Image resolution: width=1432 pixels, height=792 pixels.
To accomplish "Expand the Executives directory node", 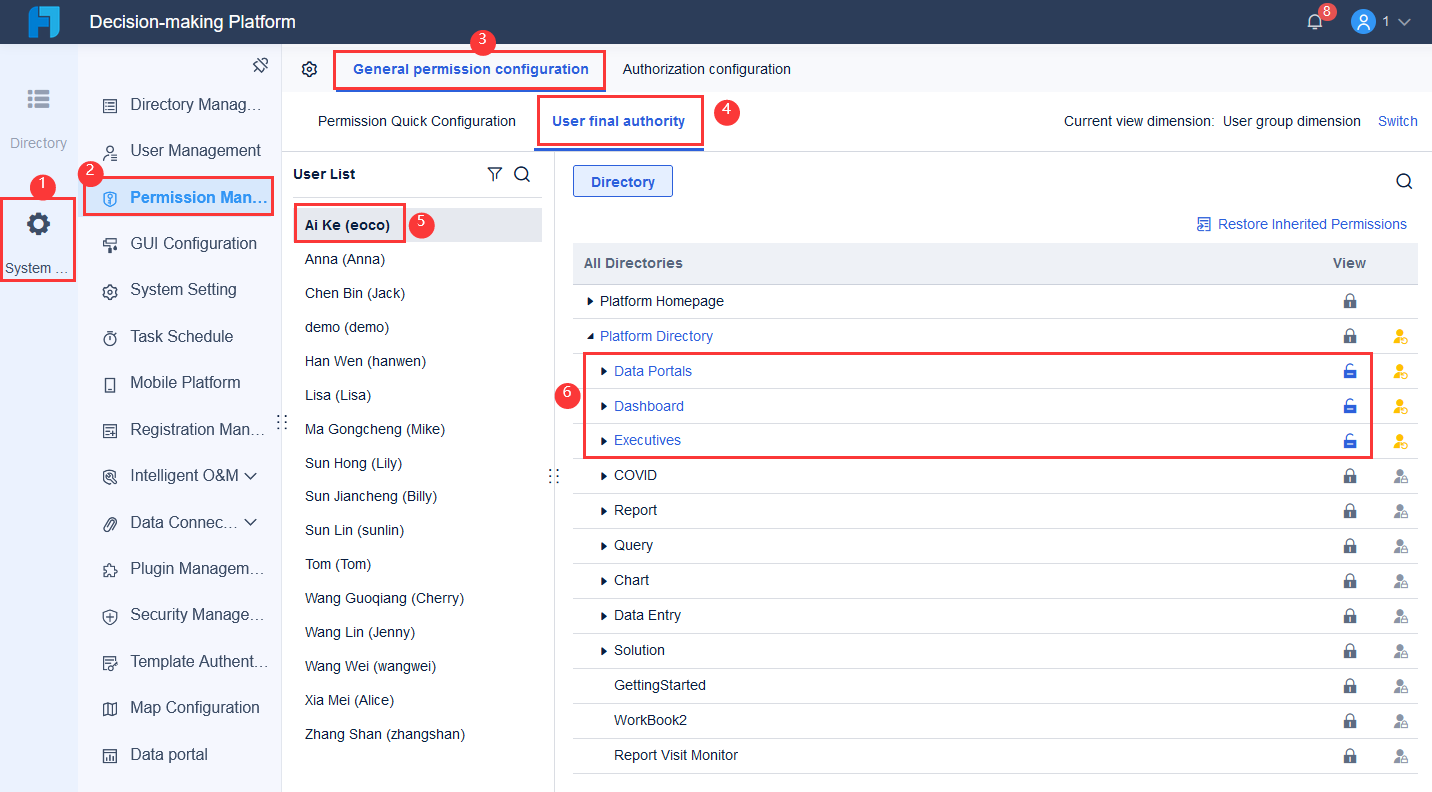I will point(605,440).
